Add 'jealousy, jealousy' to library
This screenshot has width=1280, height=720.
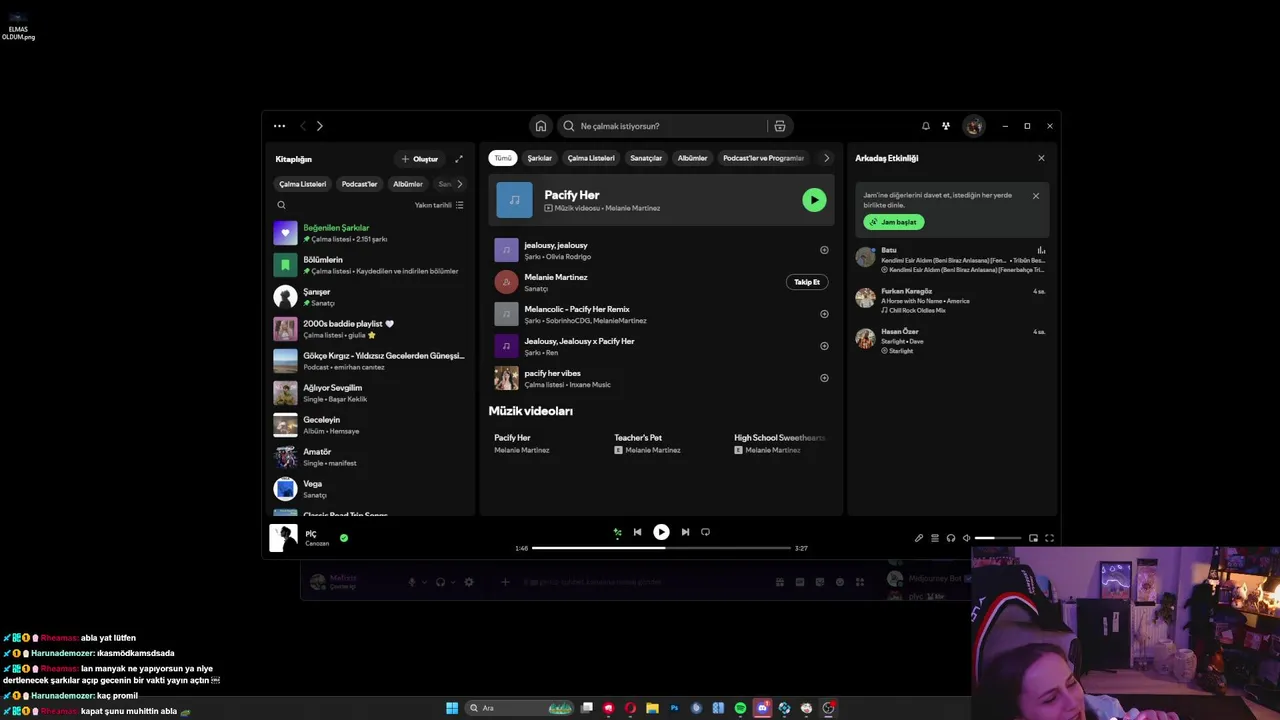point(824,250)
